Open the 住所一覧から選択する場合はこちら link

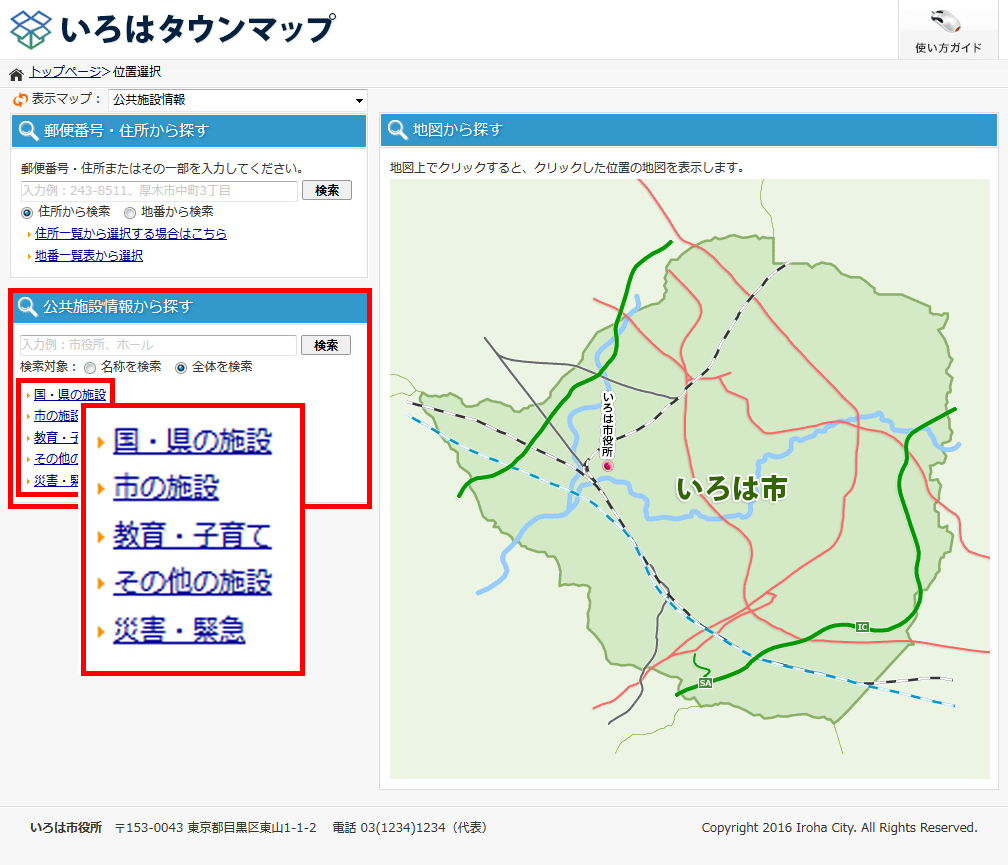129,233
